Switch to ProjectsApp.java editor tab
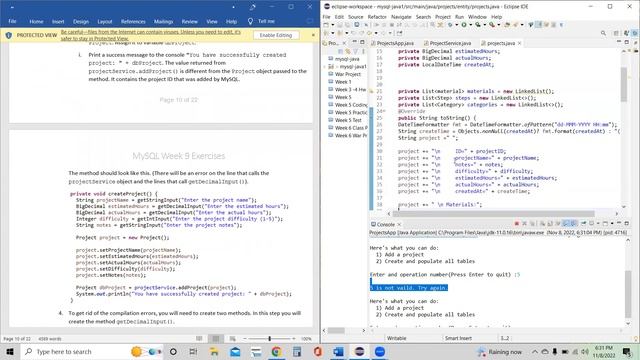 395,43
